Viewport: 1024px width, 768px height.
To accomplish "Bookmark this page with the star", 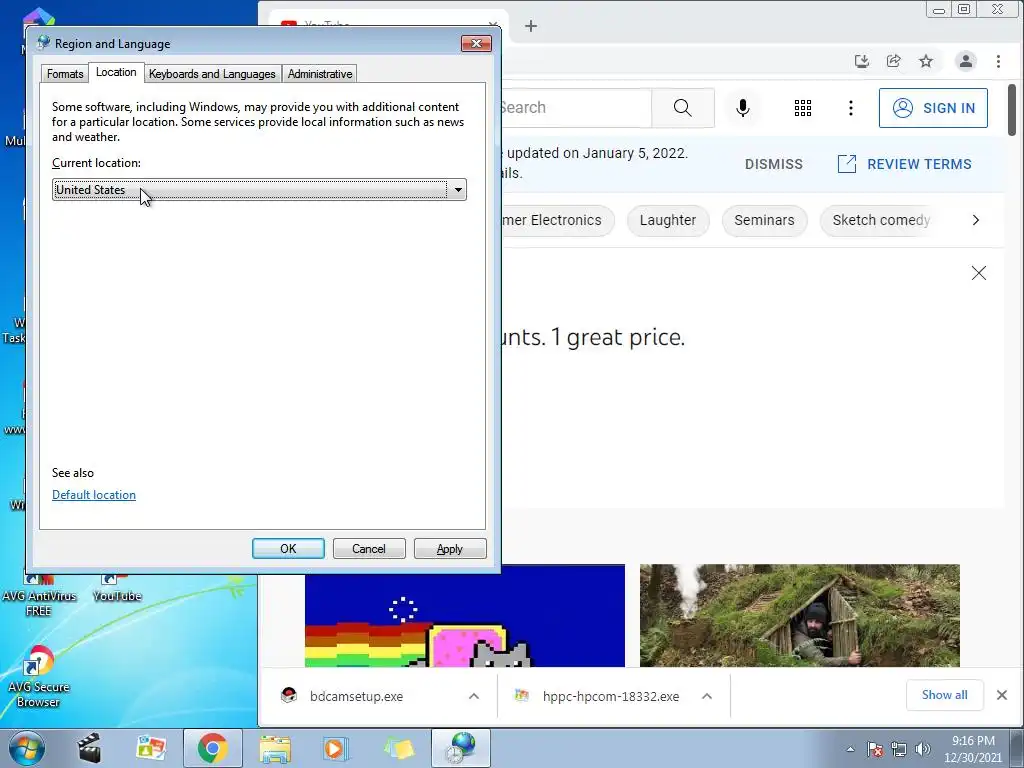I will [x=926, y=61].
